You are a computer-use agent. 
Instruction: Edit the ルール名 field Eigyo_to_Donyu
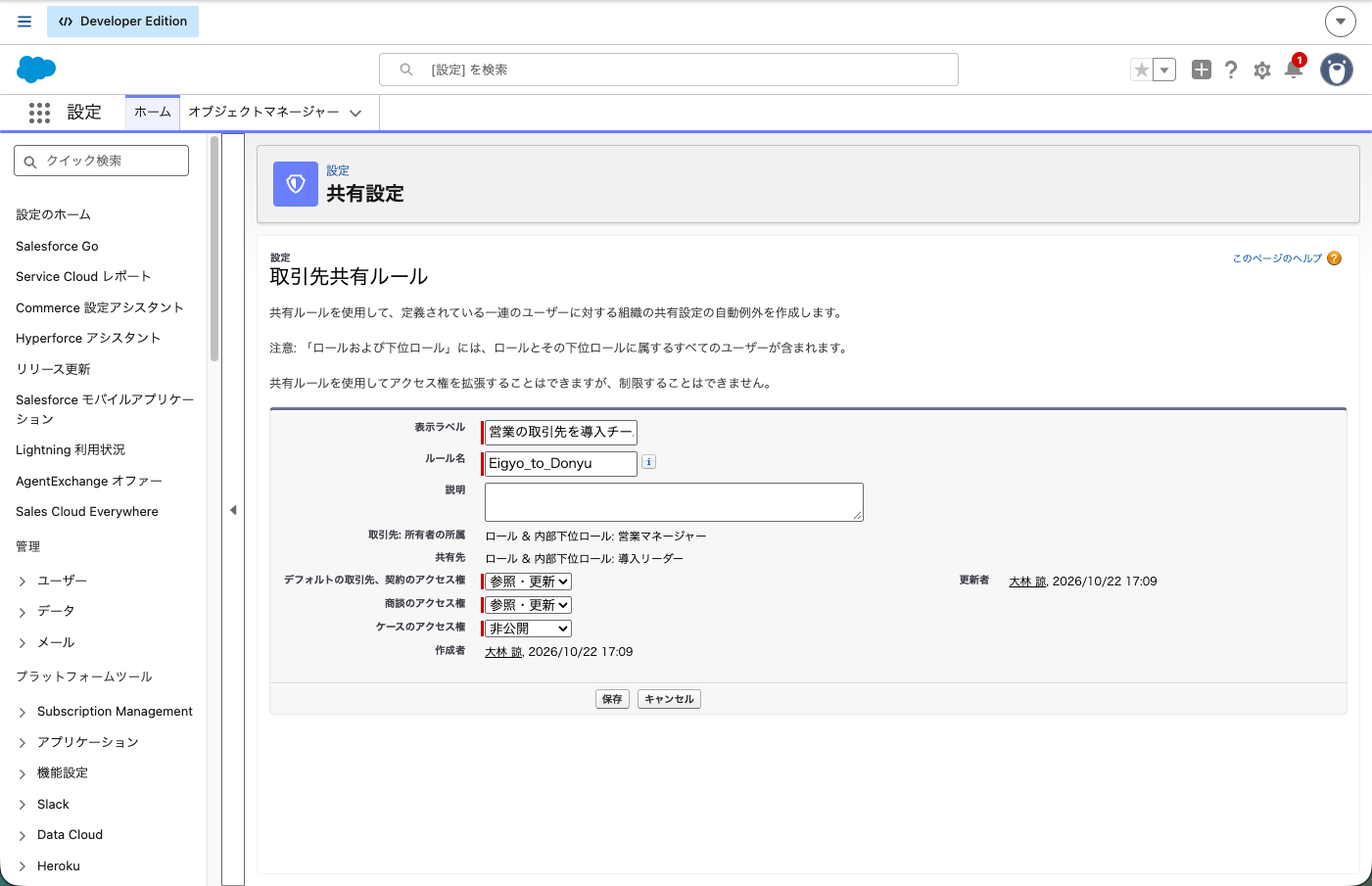point(560,463)
